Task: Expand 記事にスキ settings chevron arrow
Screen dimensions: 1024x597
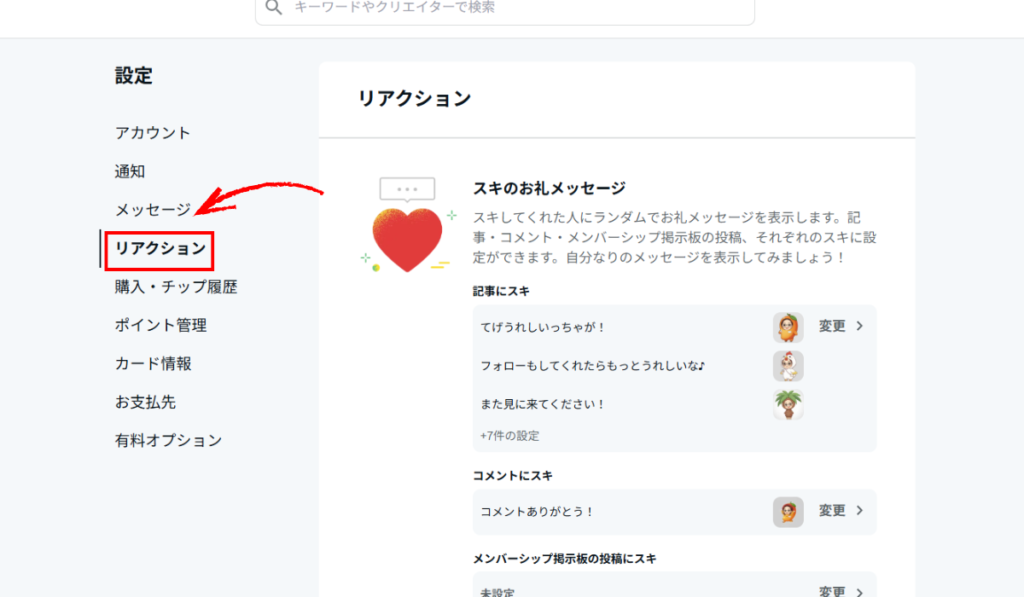Action: click(859, 326)
